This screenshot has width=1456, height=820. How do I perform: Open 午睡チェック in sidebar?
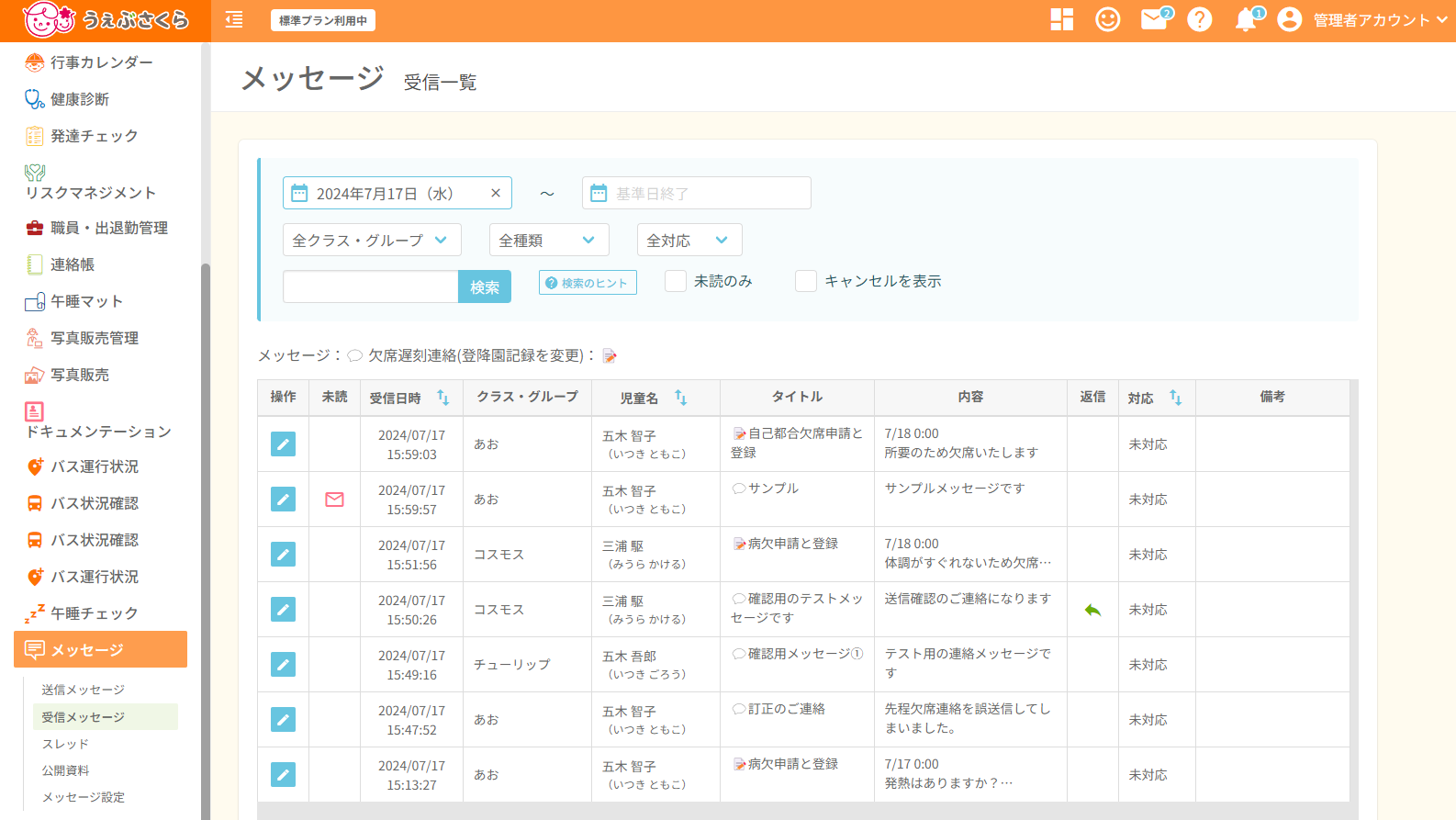(94, 613)
